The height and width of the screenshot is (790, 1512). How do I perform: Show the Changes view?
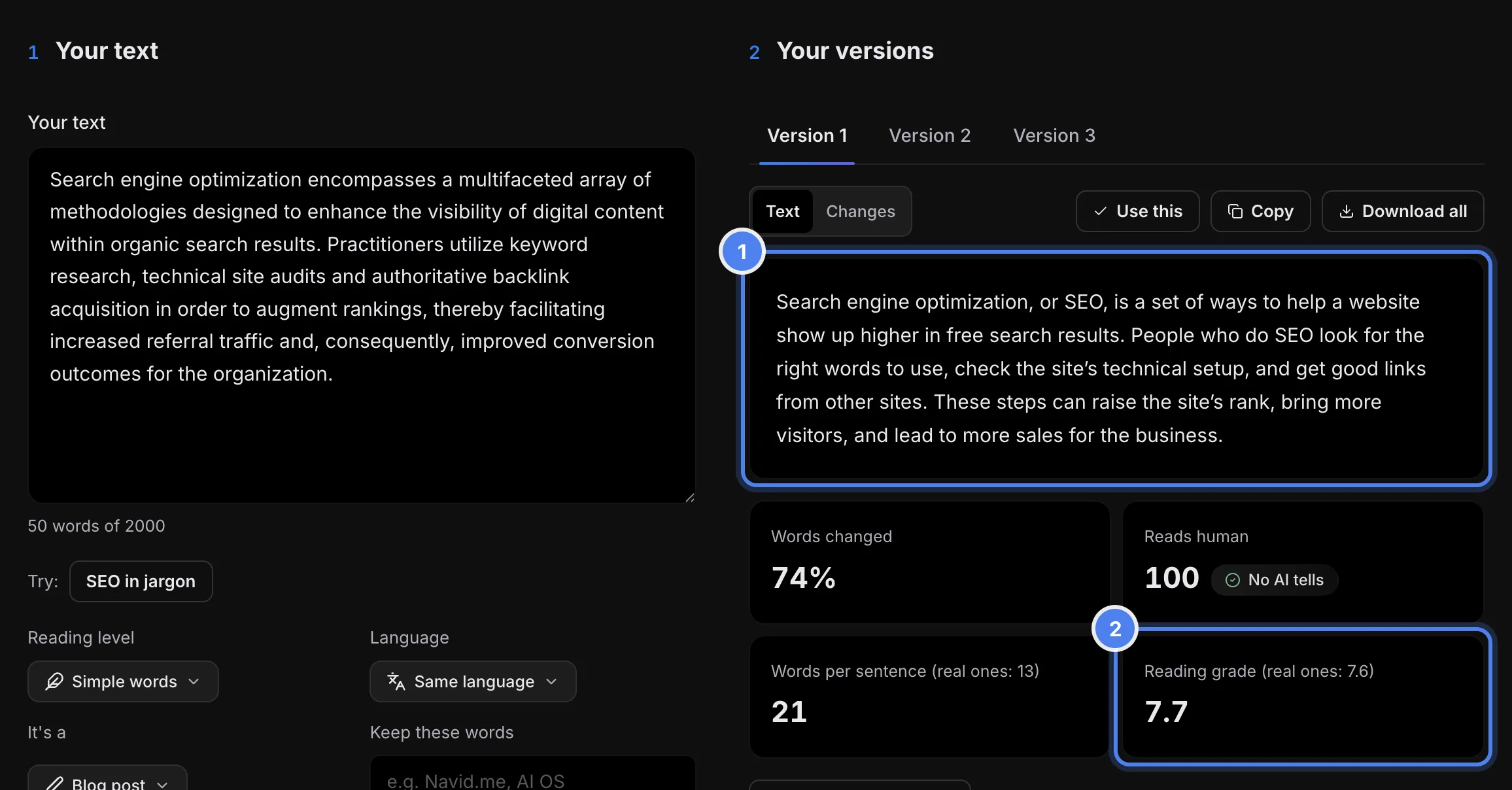coord(860,211)
